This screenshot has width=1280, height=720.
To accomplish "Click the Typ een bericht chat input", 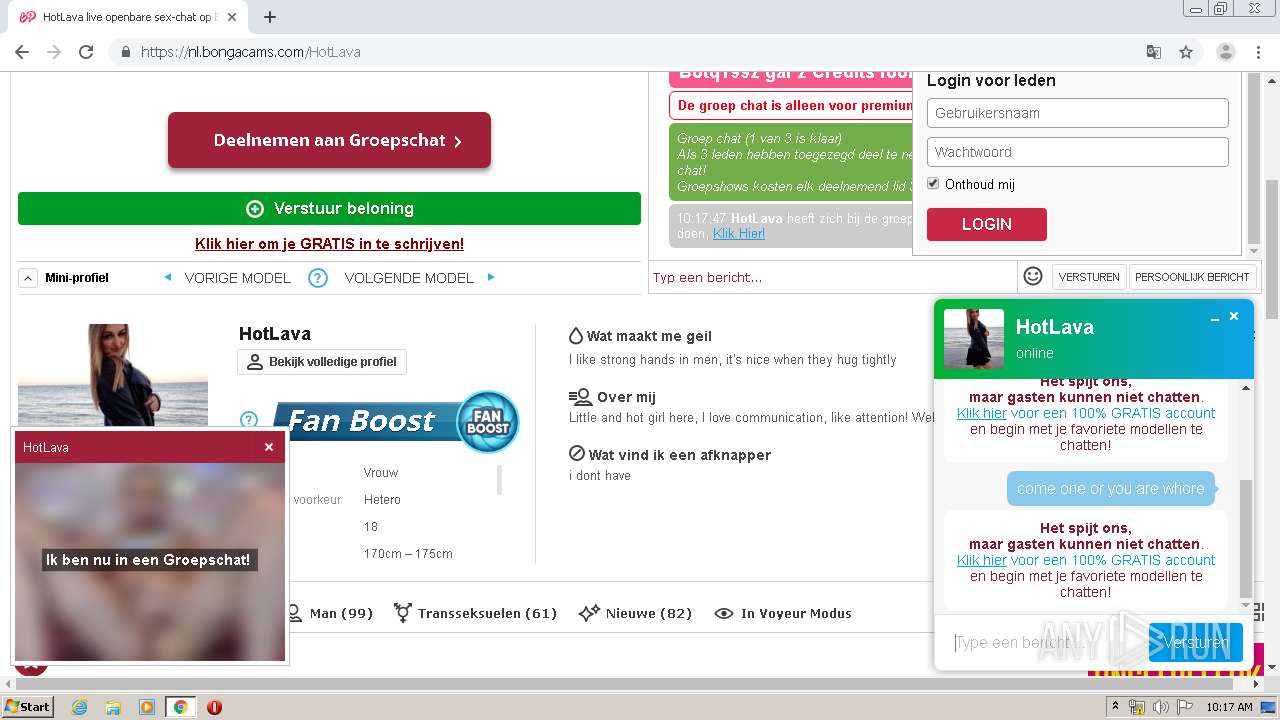I will click(832, 277).
